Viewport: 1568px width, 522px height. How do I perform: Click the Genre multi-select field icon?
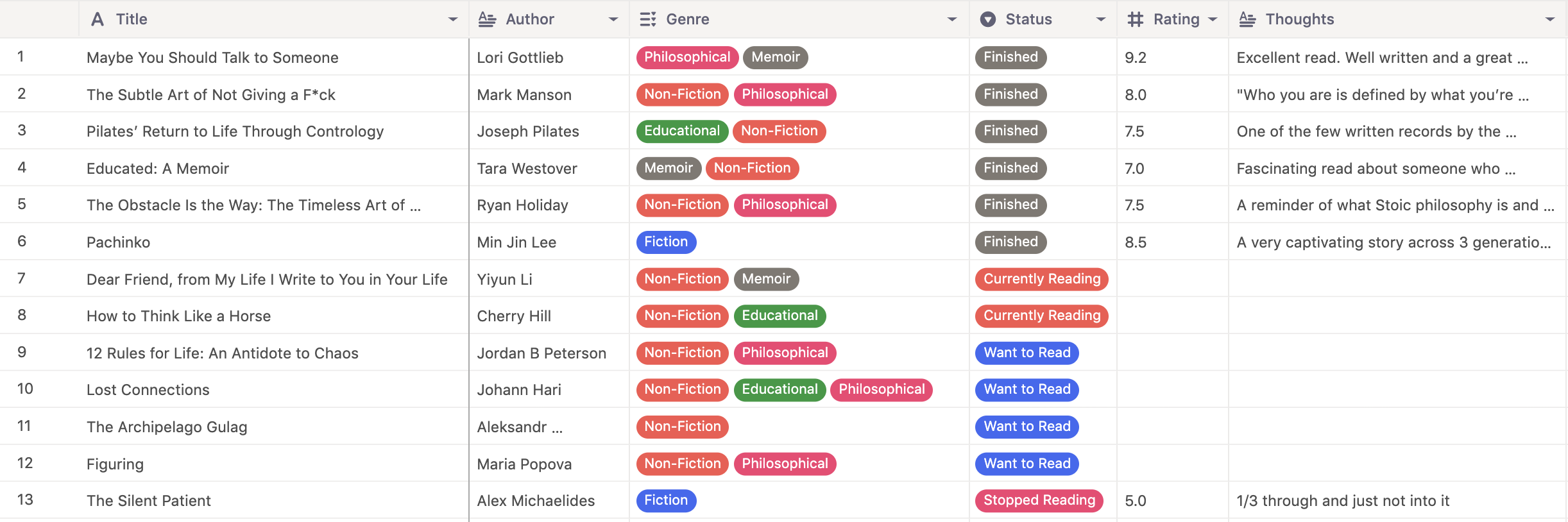648,19
